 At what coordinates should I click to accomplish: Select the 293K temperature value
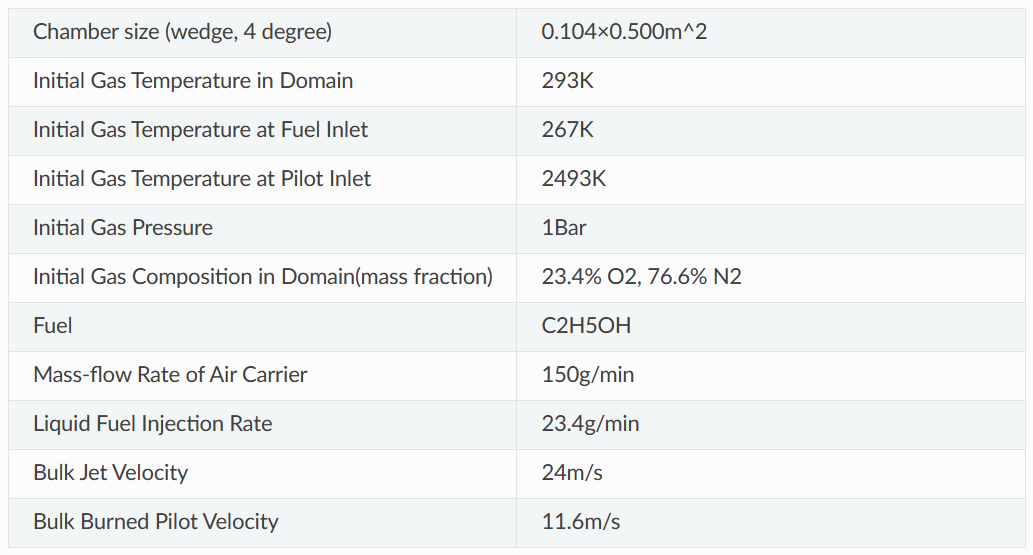[567, 80]
